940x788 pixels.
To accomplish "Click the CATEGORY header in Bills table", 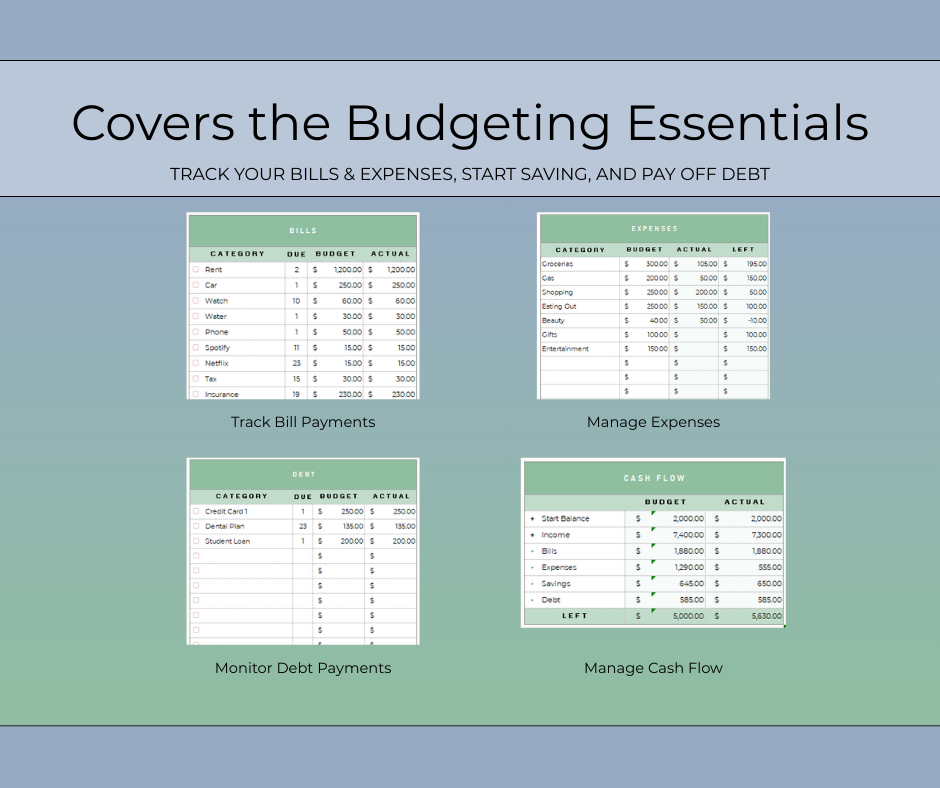I will [237, 254].
